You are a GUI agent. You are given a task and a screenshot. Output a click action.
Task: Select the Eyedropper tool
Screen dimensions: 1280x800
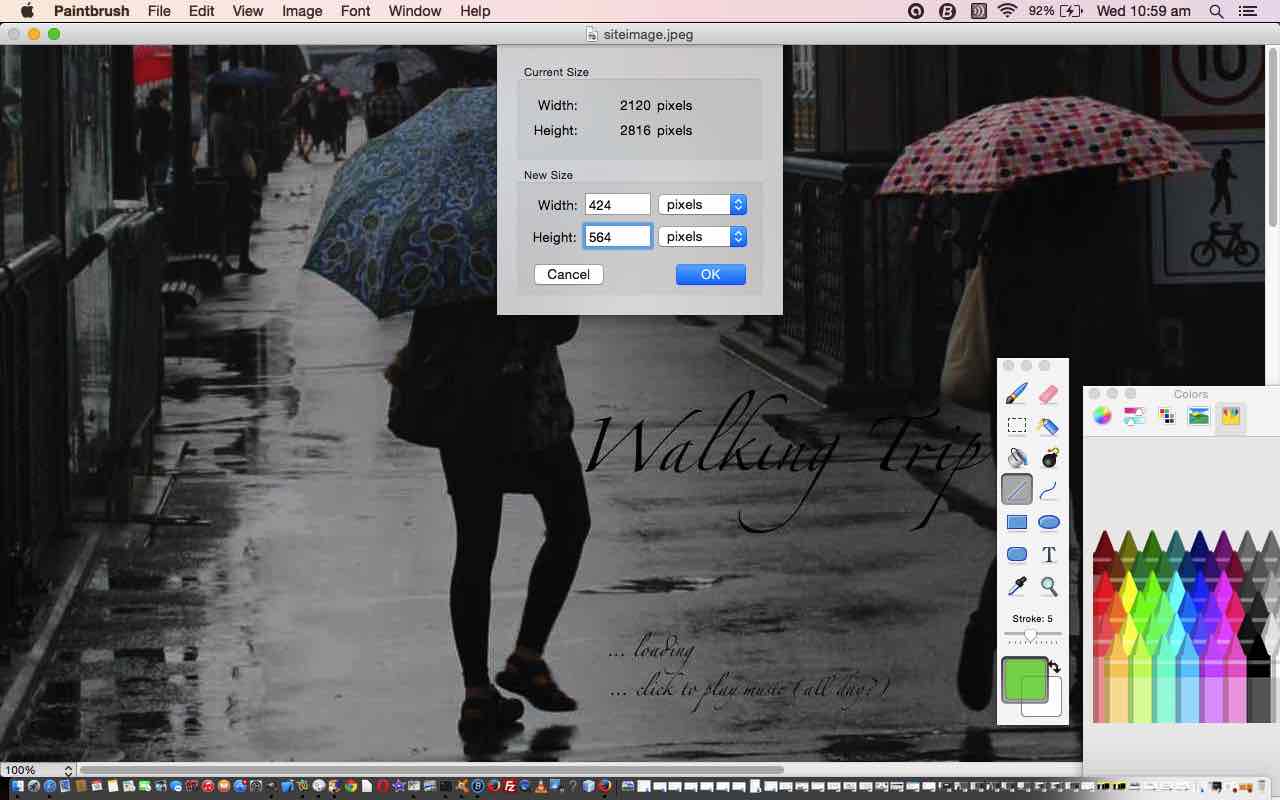click(1016, 586)
